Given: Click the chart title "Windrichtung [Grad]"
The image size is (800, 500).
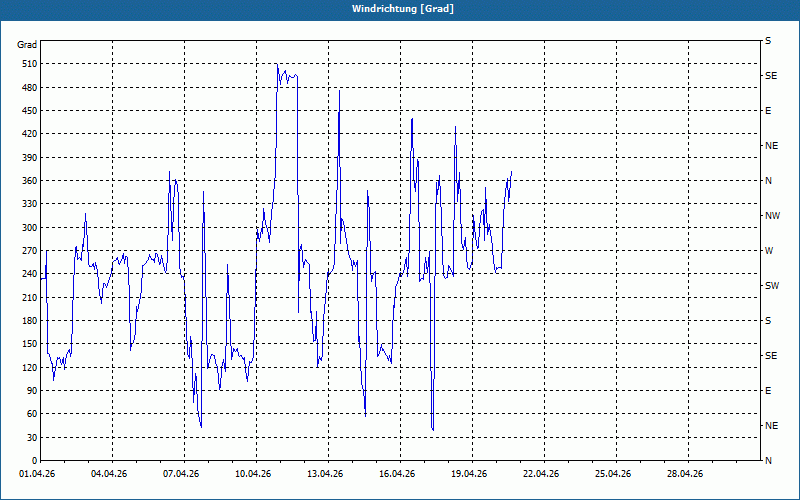Looking at the screenshot, I should click(x=403, y=9).
